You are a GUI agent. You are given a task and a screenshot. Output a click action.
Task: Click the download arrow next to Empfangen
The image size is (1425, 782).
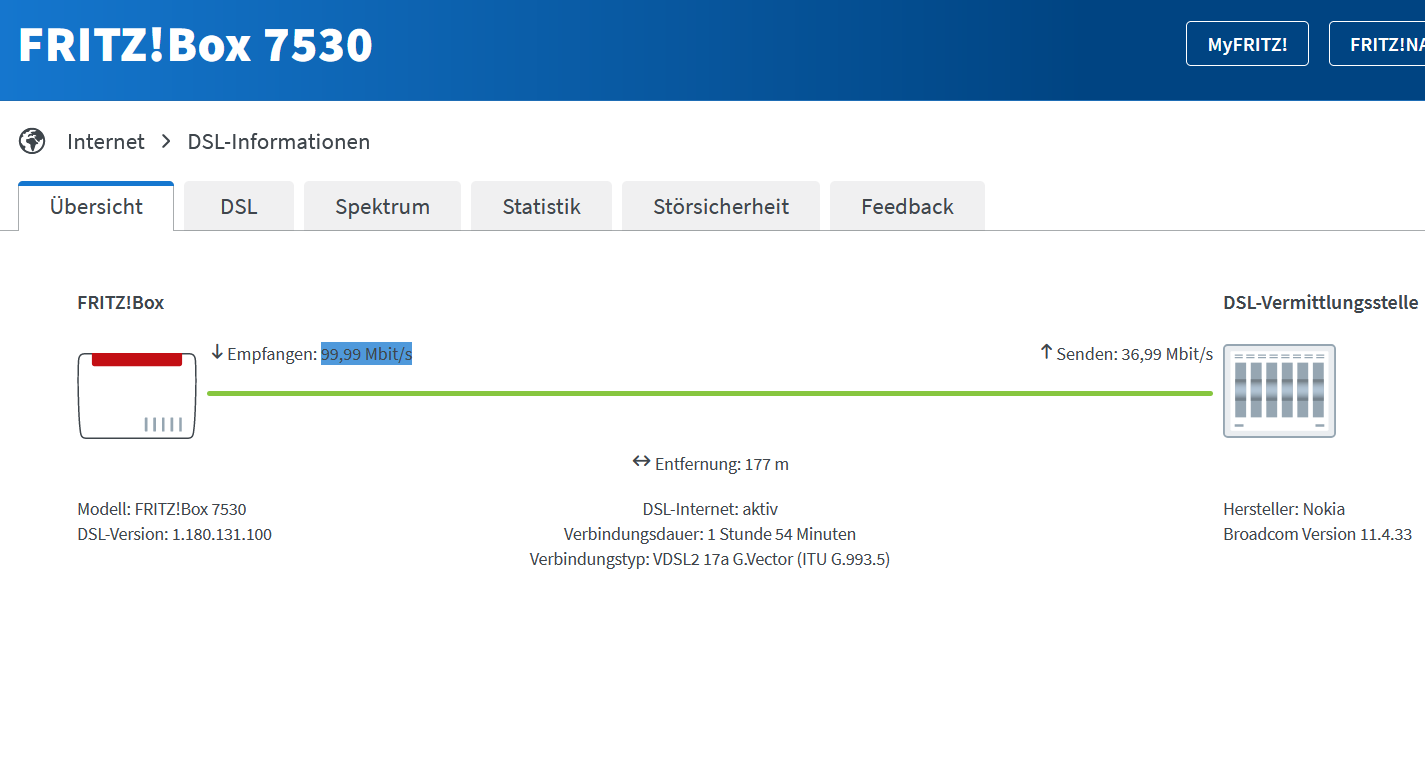click(217, 352)
